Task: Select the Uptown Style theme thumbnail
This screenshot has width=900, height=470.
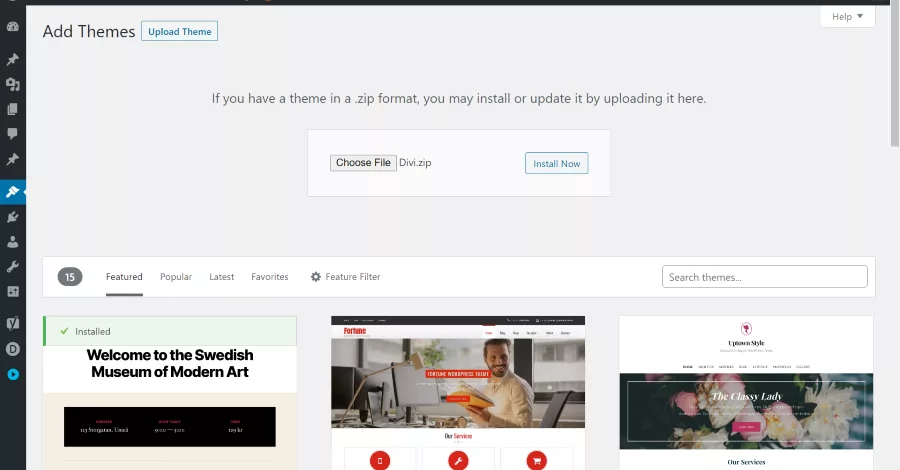Action: pos(746,393)
